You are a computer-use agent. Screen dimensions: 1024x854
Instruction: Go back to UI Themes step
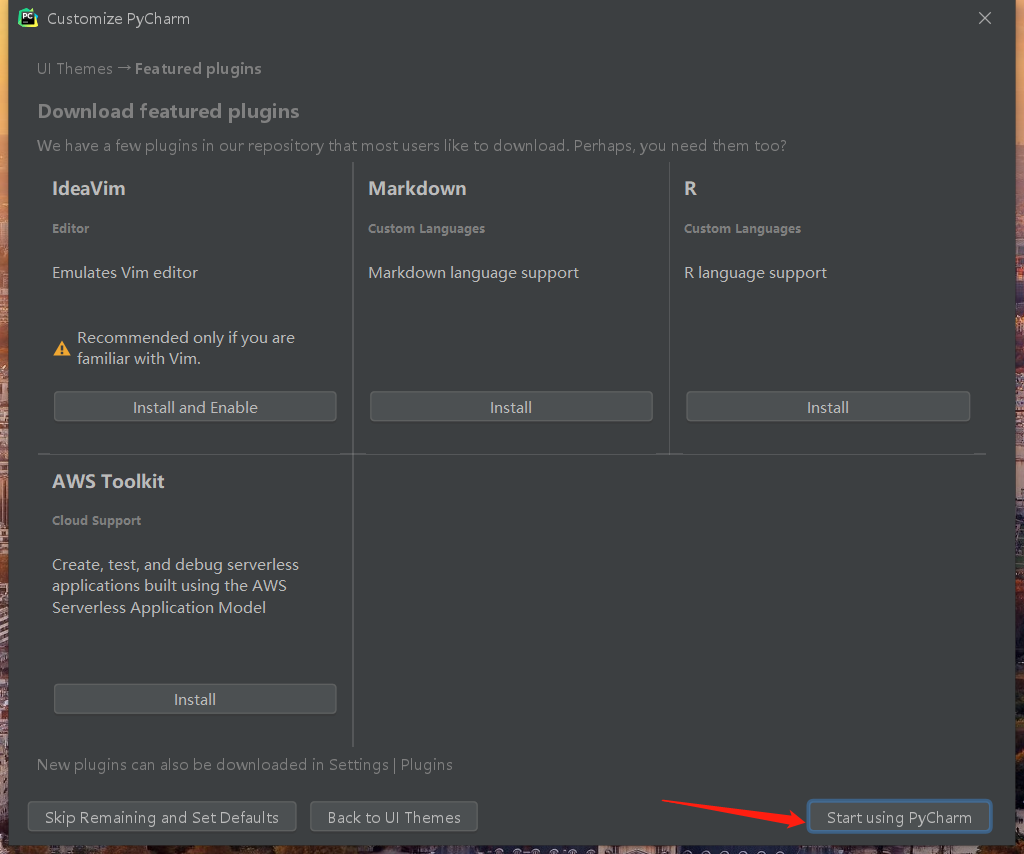(x=394, y=817)
